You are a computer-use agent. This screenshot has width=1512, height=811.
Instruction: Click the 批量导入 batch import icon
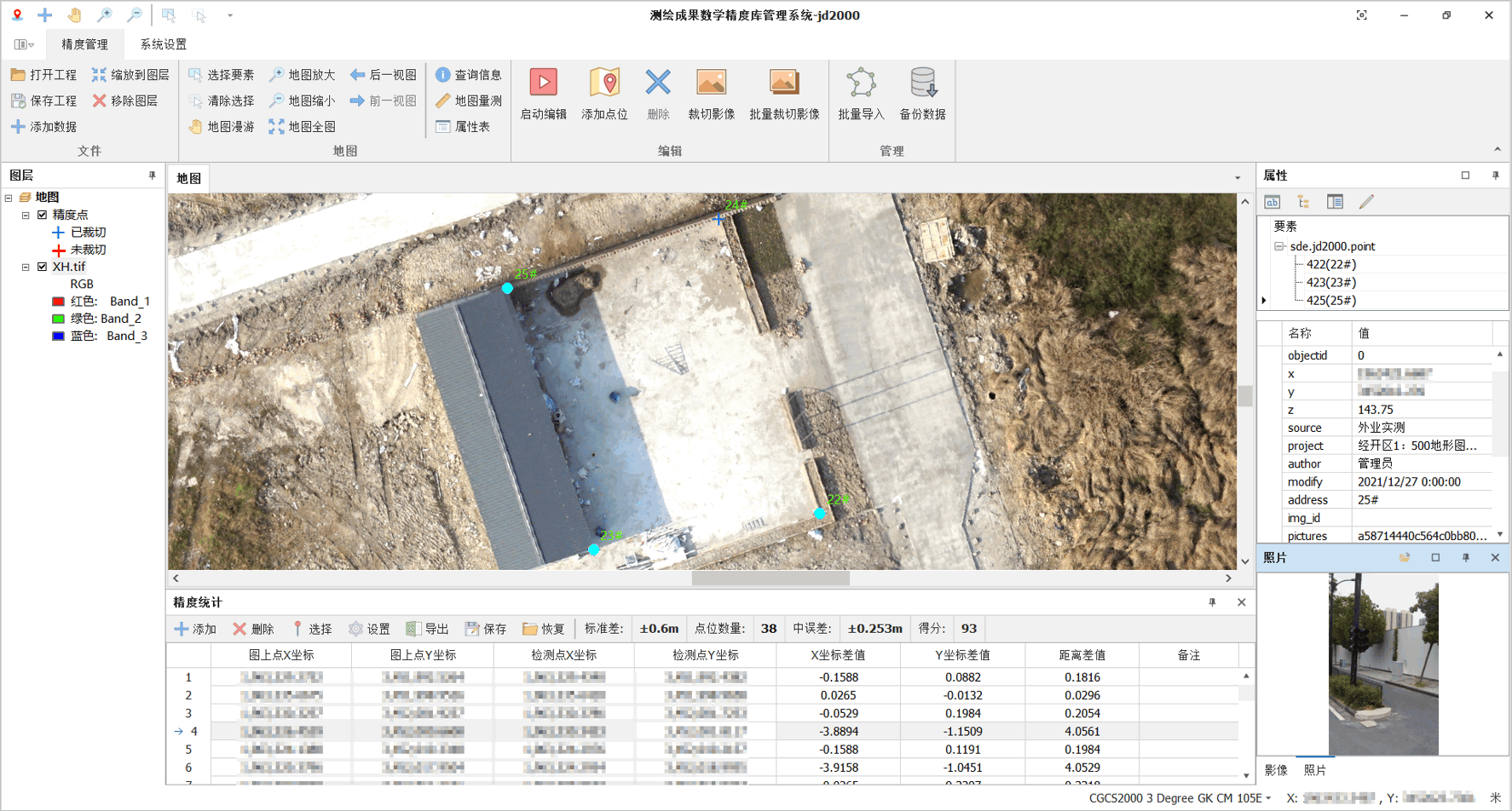(x=861, y=83)
